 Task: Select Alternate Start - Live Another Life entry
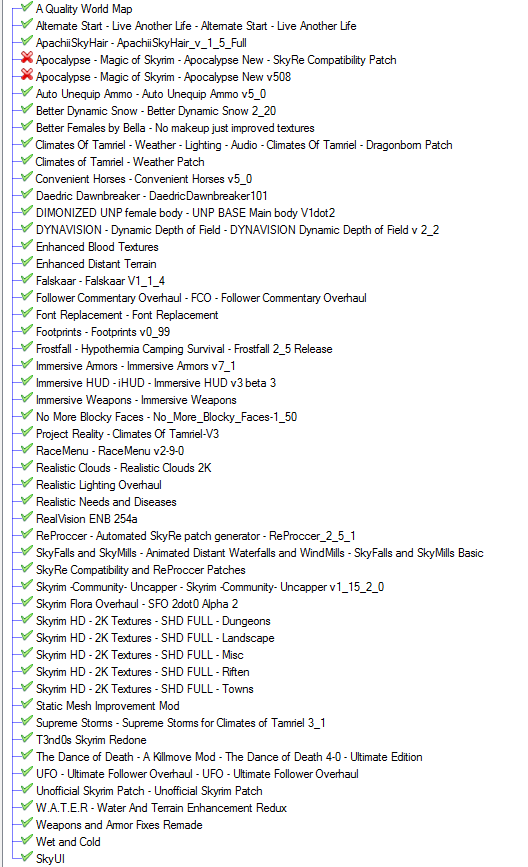click(196, 26)
